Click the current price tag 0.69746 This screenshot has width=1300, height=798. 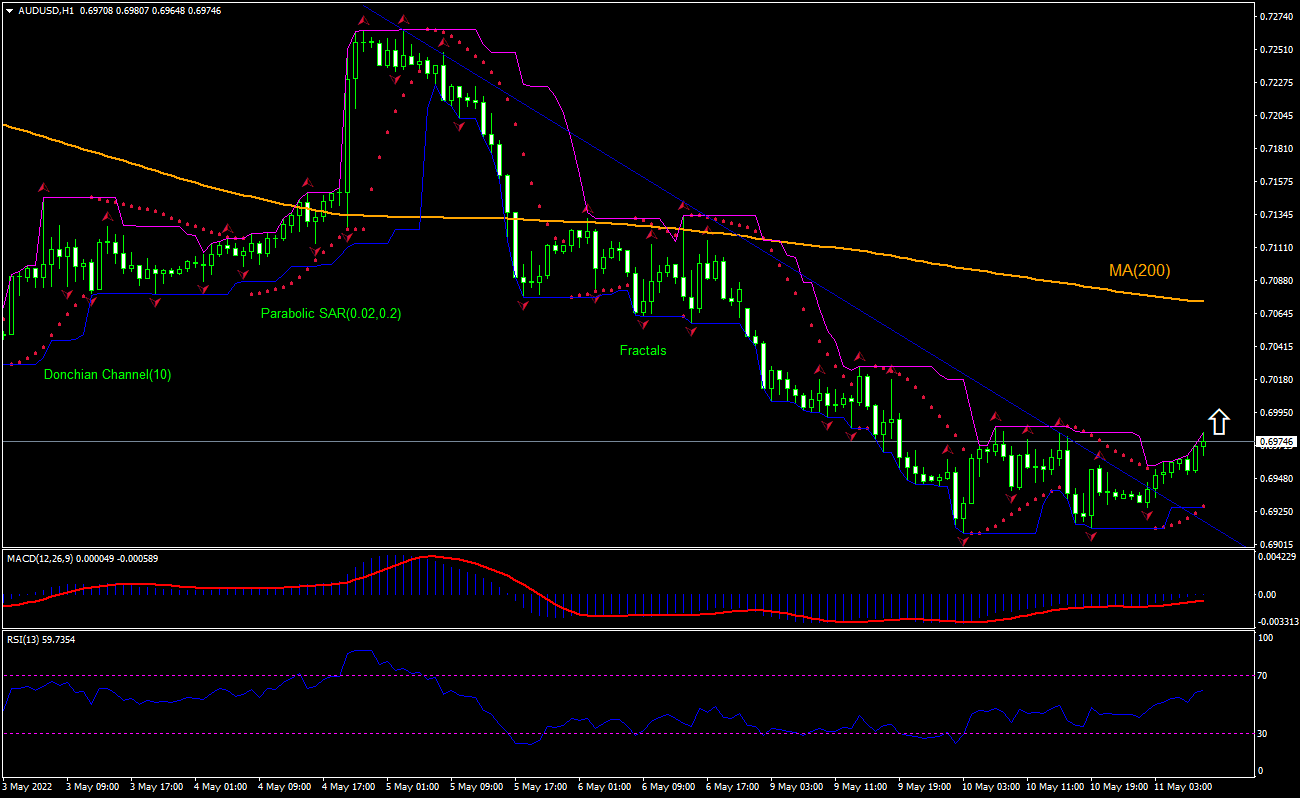pos(1276,442)
